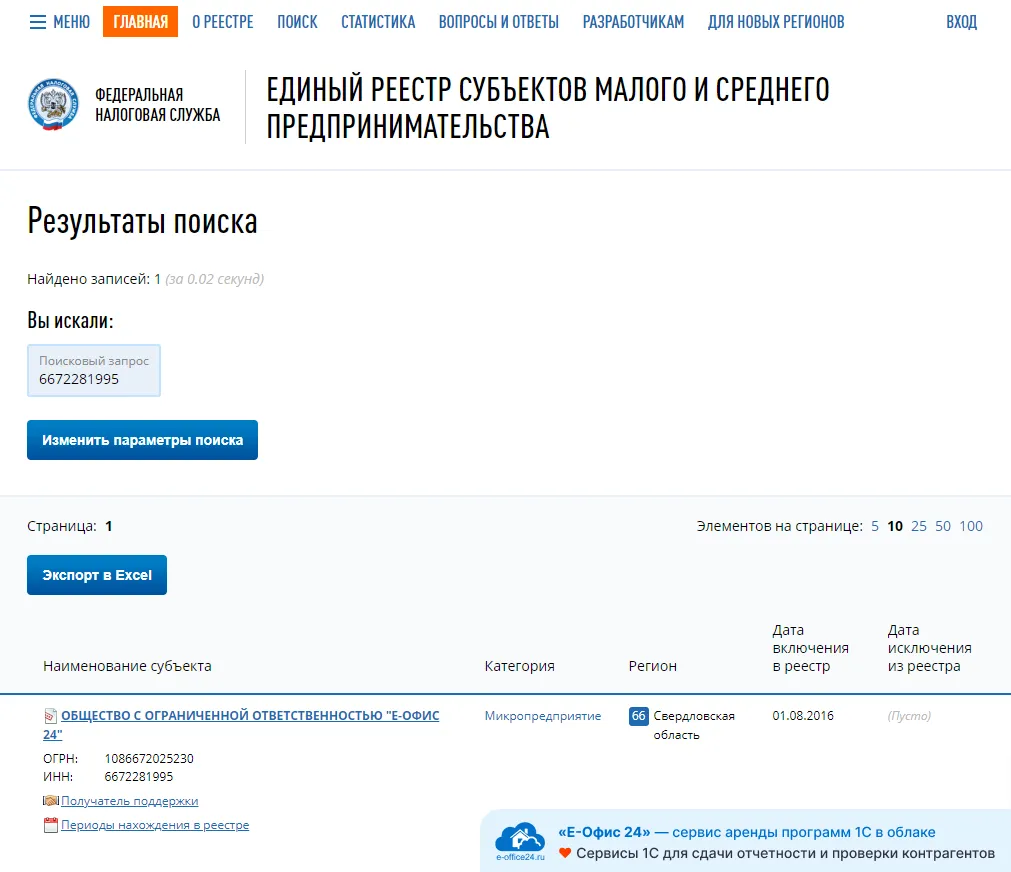
Task: Open the Периоды нахождения в реестре link
Action: tap(155, 826)
